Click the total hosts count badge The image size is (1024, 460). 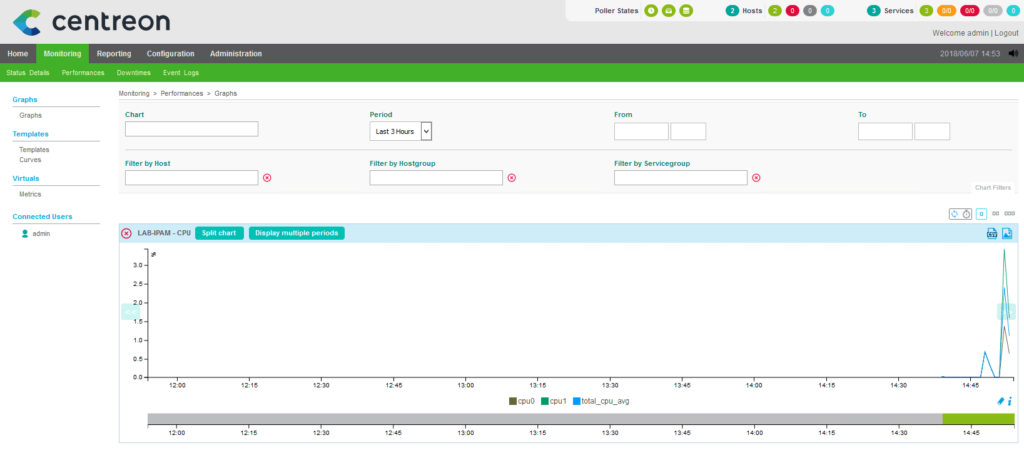point(732,10)
